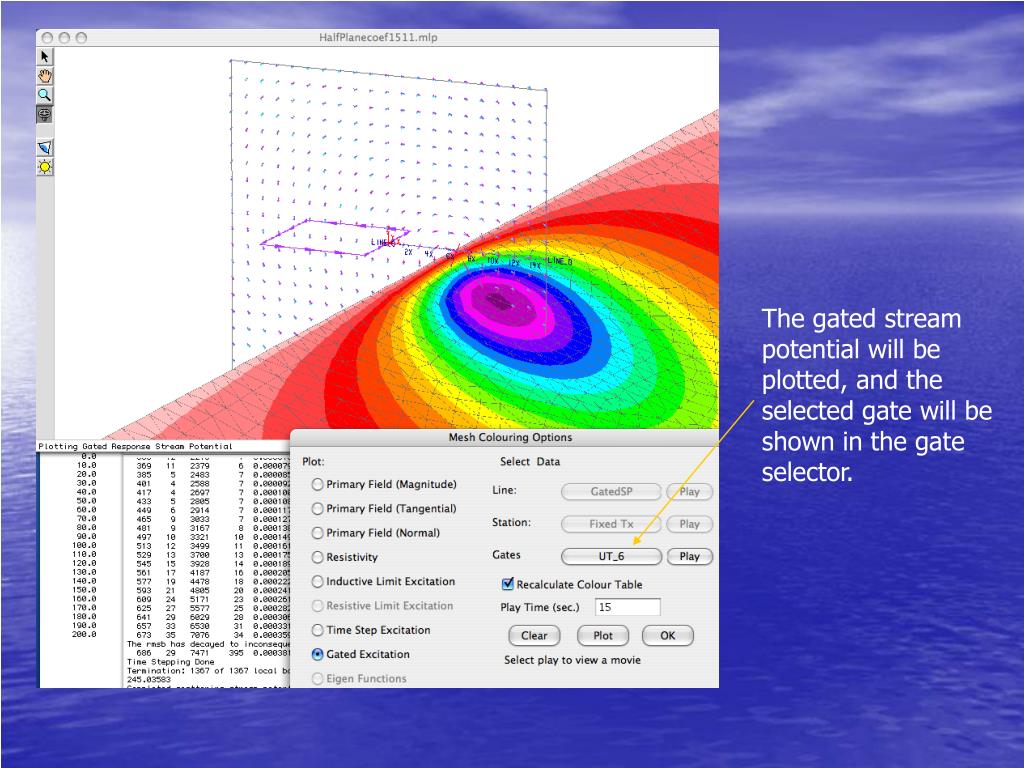Open the Station selector showing Fixed Tx
1024x768 pixels.
(x=611, y=524)
